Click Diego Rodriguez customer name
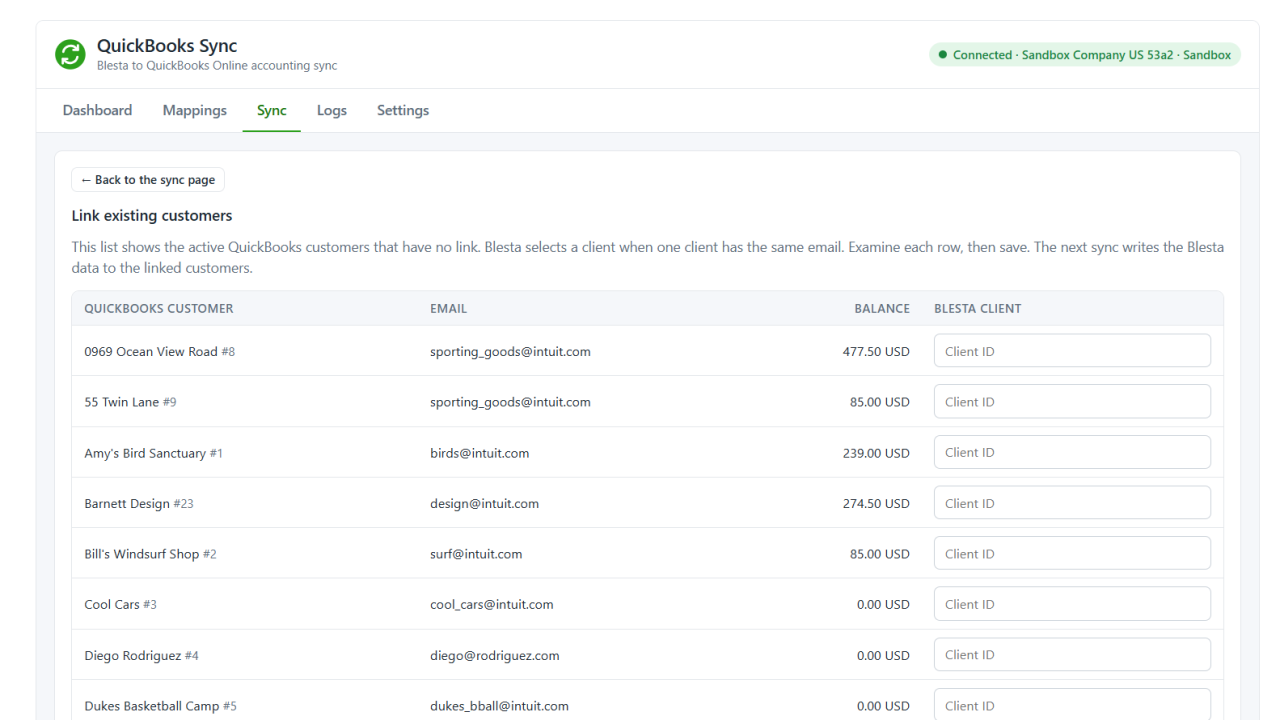The image size is (1280, 720). 133,655
